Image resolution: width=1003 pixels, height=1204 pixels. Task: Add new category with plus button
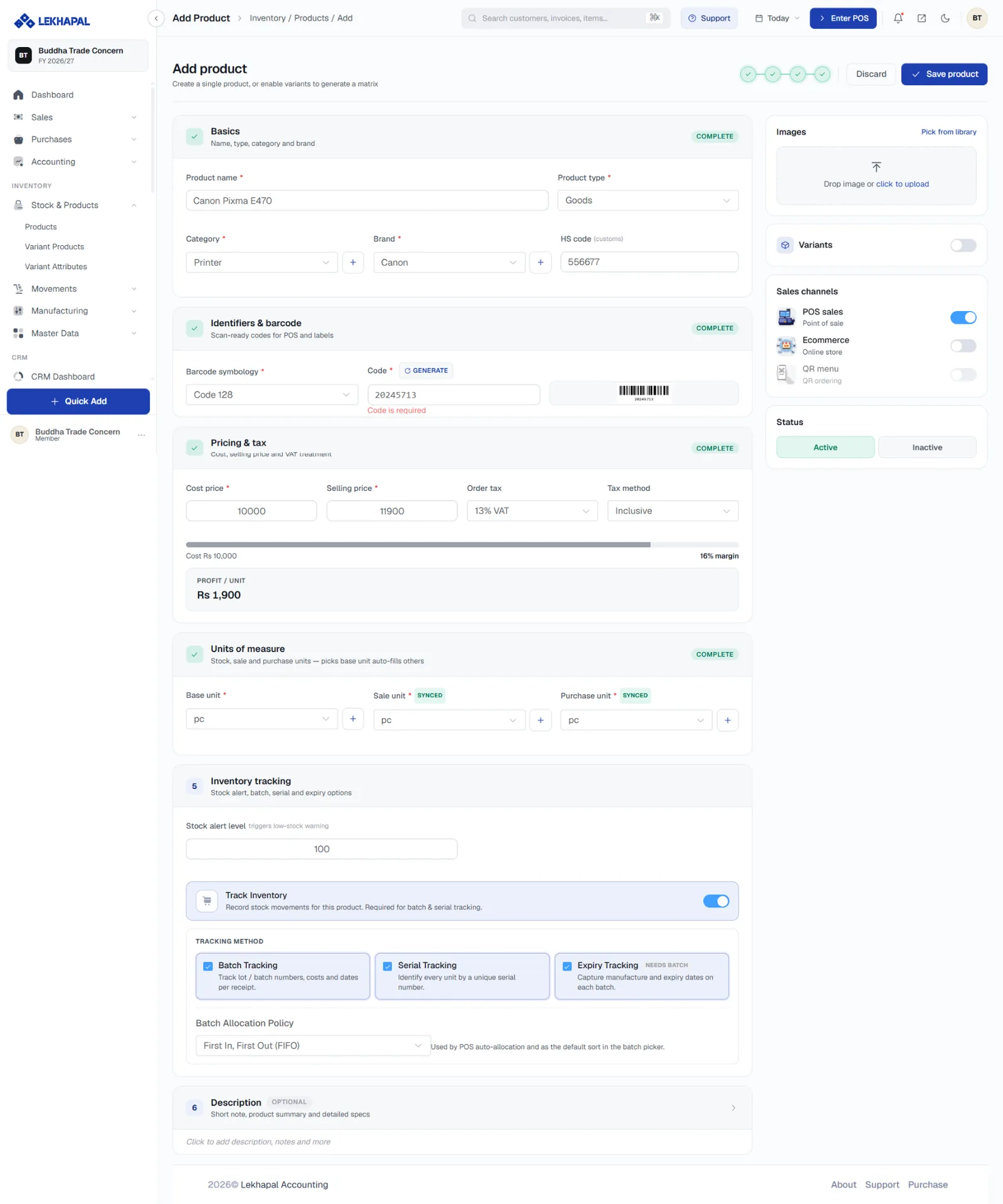coord(353,262)
